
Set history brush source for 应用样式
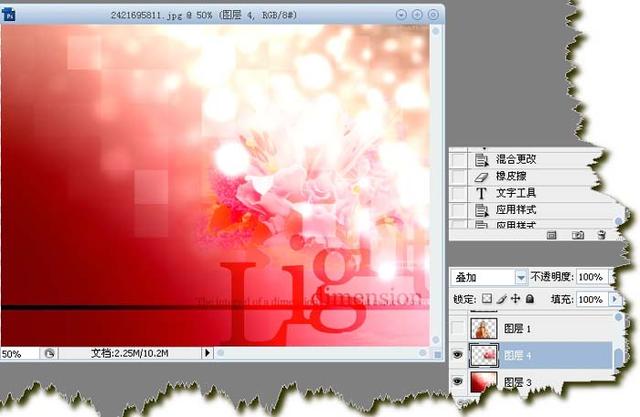(x=458, y=210)
